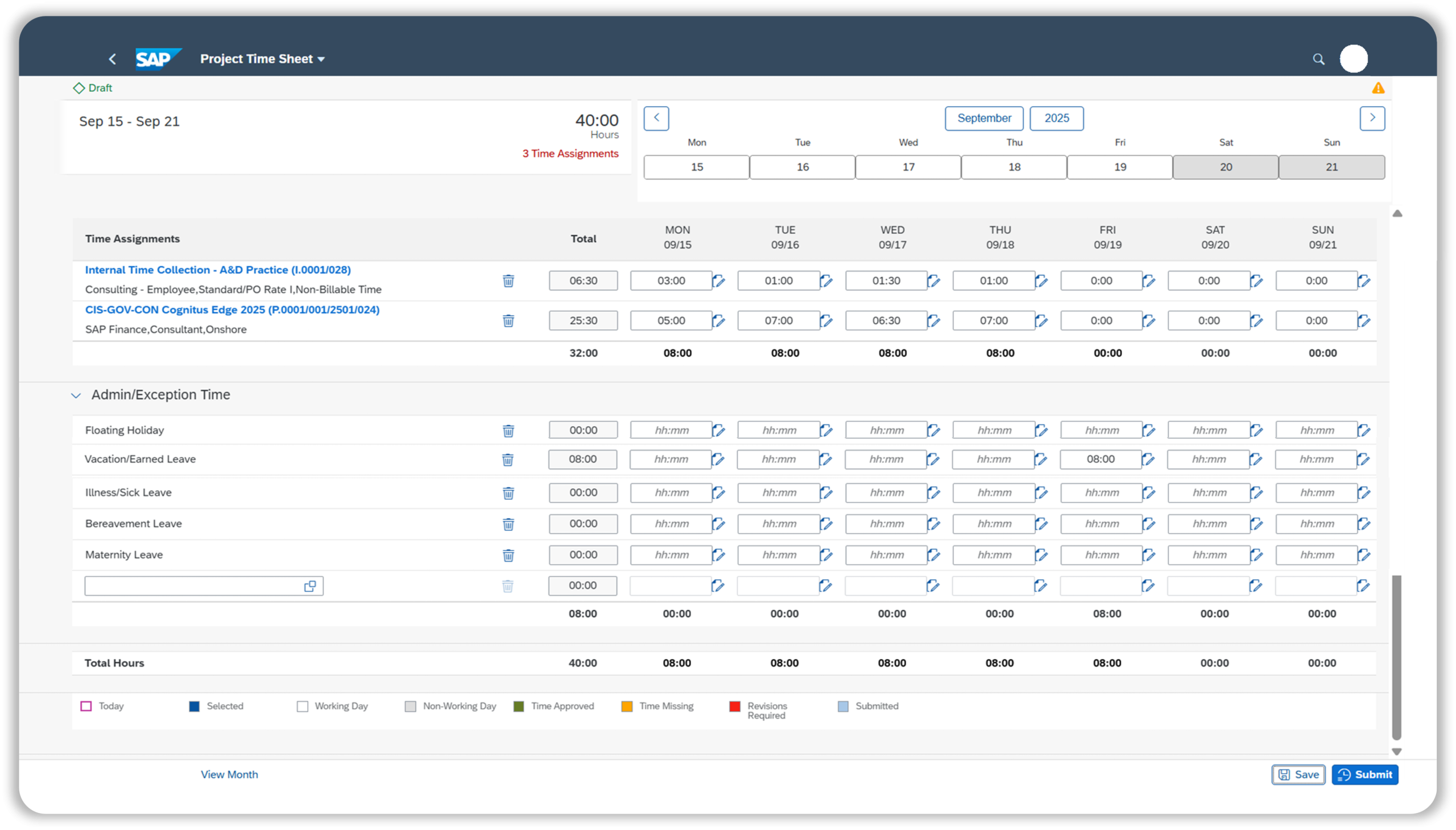Edit note for Maternity Leave Tuesday entry
1456x830 pixels.
826,555
